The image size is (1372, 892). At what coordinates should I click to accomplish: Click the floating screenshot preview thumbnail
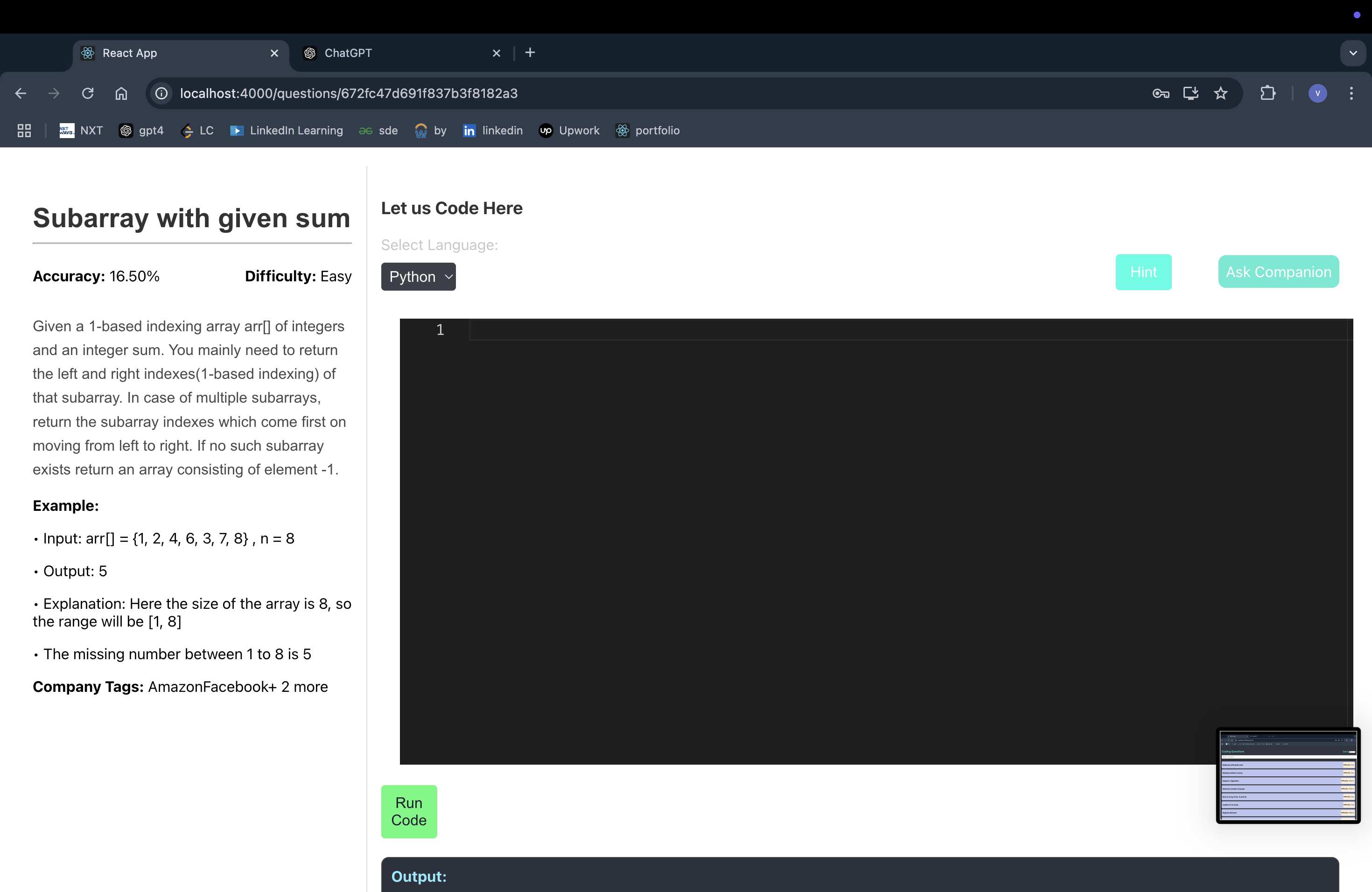[1288, 776]
